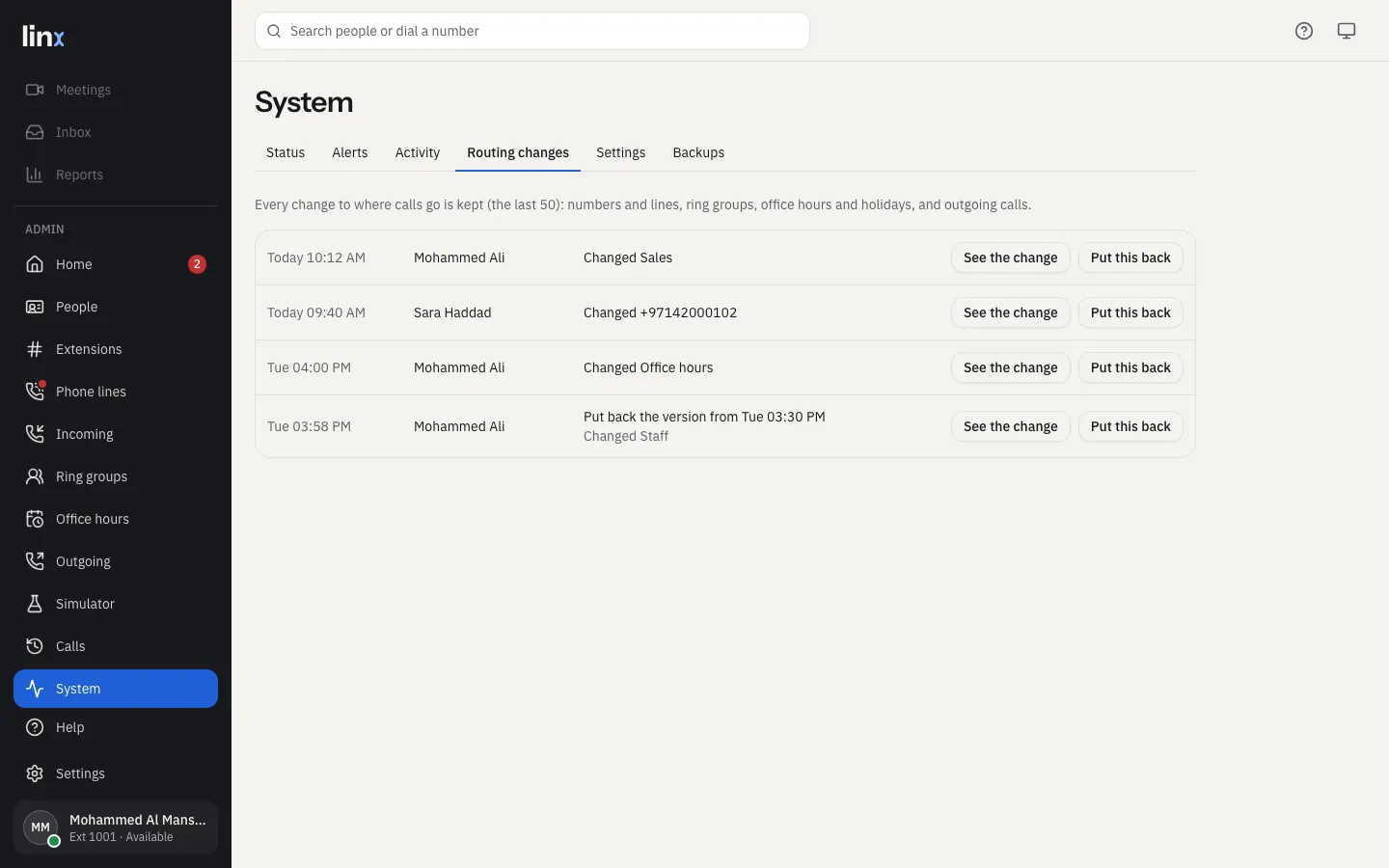Open sidebar Settings gear icon
The height and width of the screenshot is (868, 1389).
click(x=35, y=773)
